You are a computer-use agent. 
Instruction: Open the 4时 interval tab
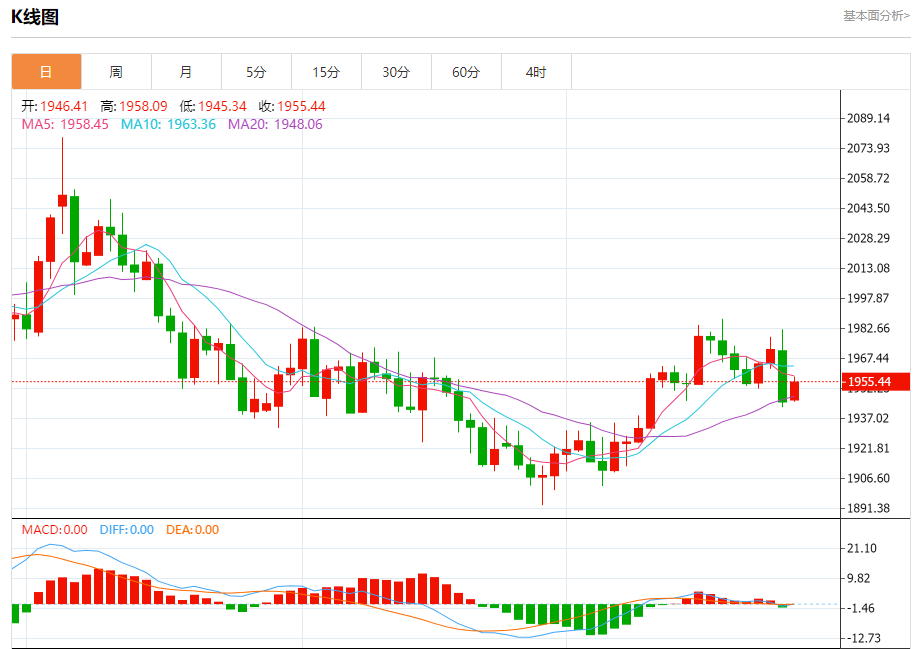click(x=537, y=72)
